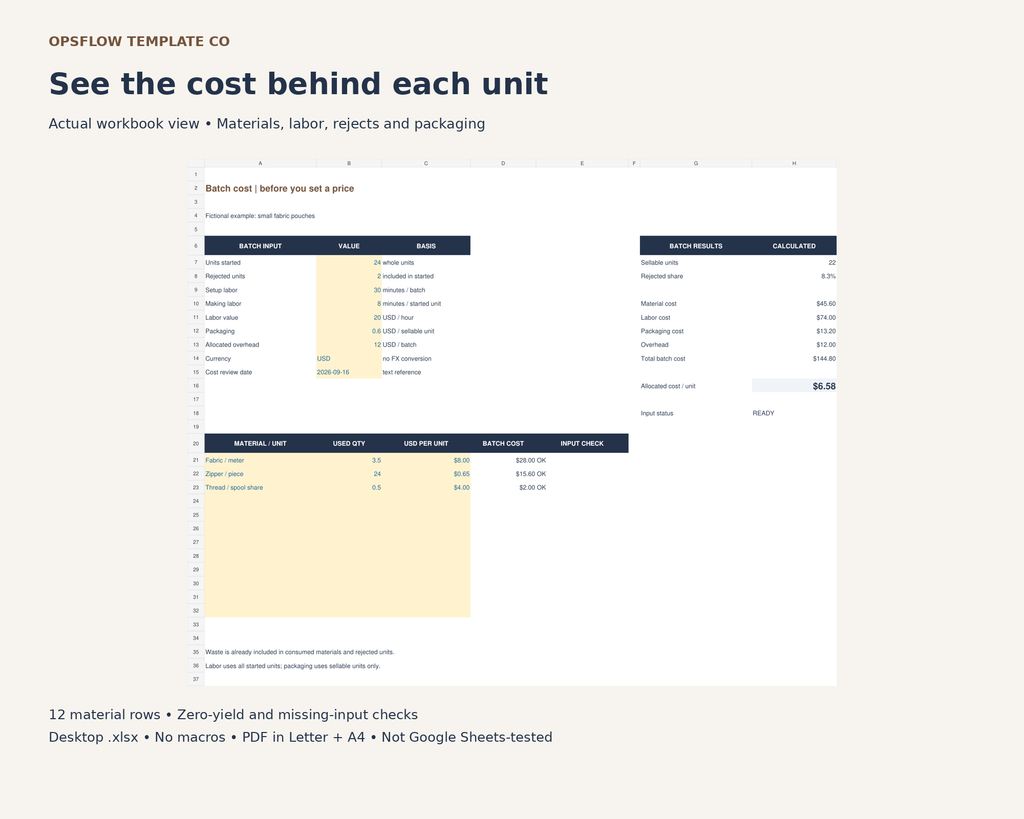Click the Labor cost value $74.00
This screenshot has width=1024, height=819.
[794, 317]
